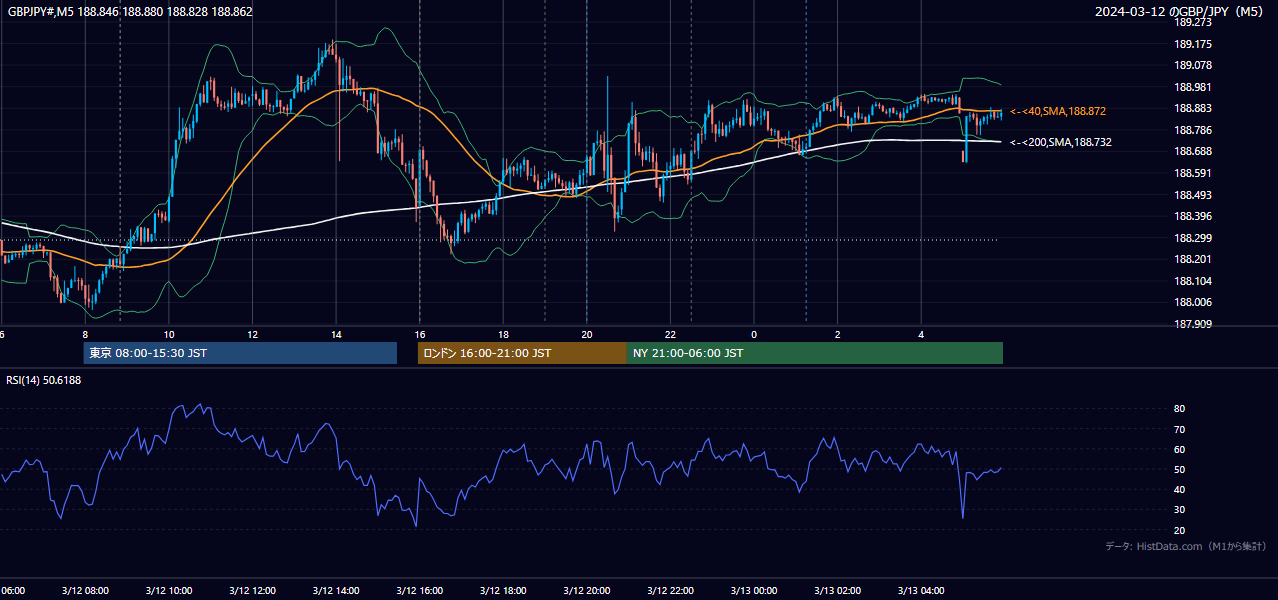
Task: Click the 3/12 10:00 time axis label
Action: click(169, 591)
